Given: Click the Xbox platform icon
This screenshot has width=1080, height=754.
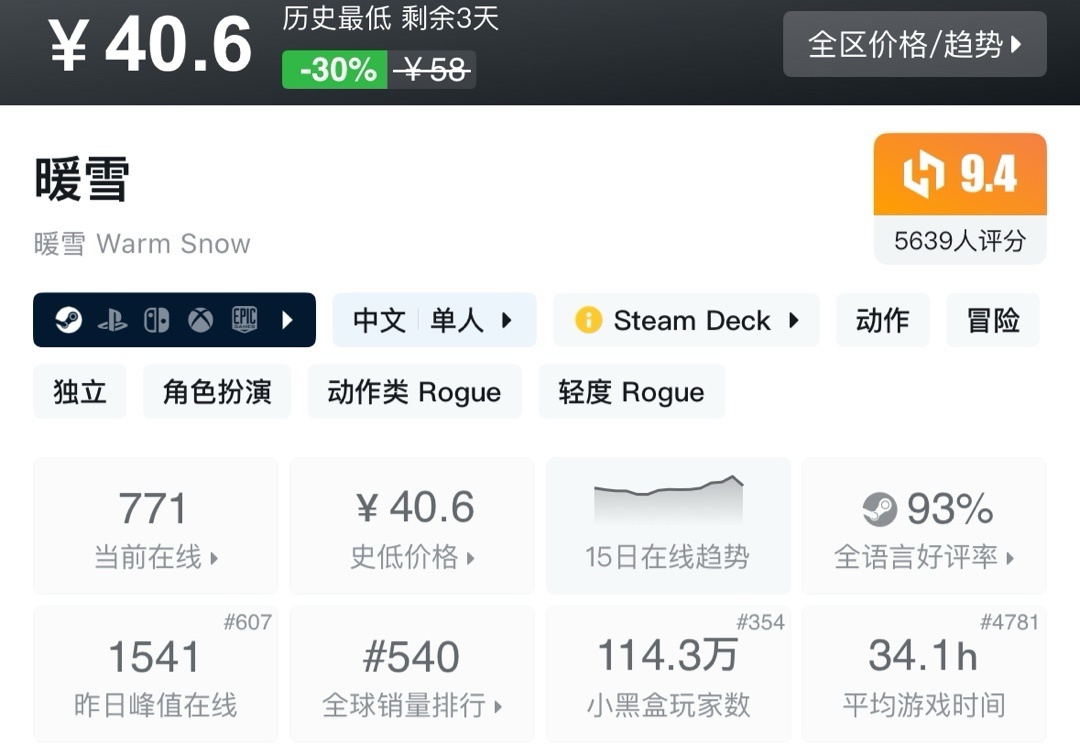Looking at the screenshot, I should (x=200, y=320).
